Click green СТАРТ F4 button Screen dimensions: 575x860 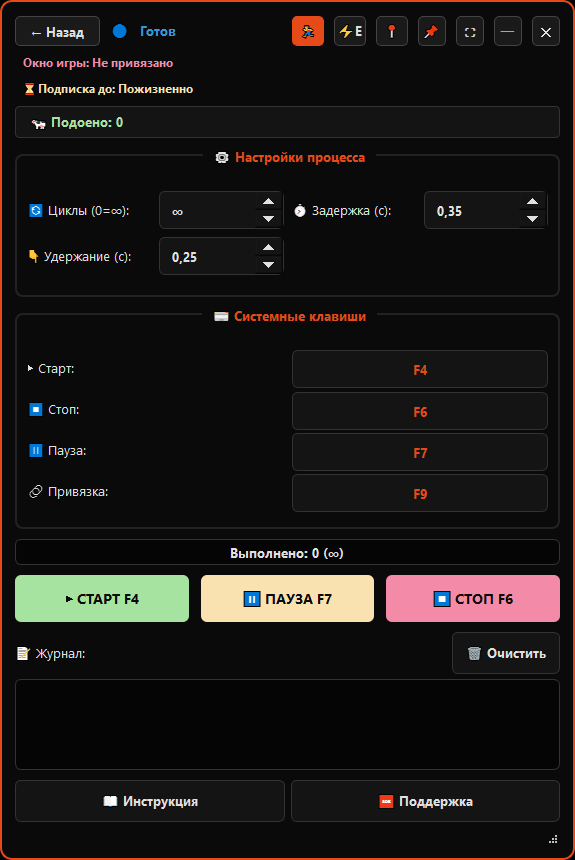pyautogui.click(x=102, y=598)
